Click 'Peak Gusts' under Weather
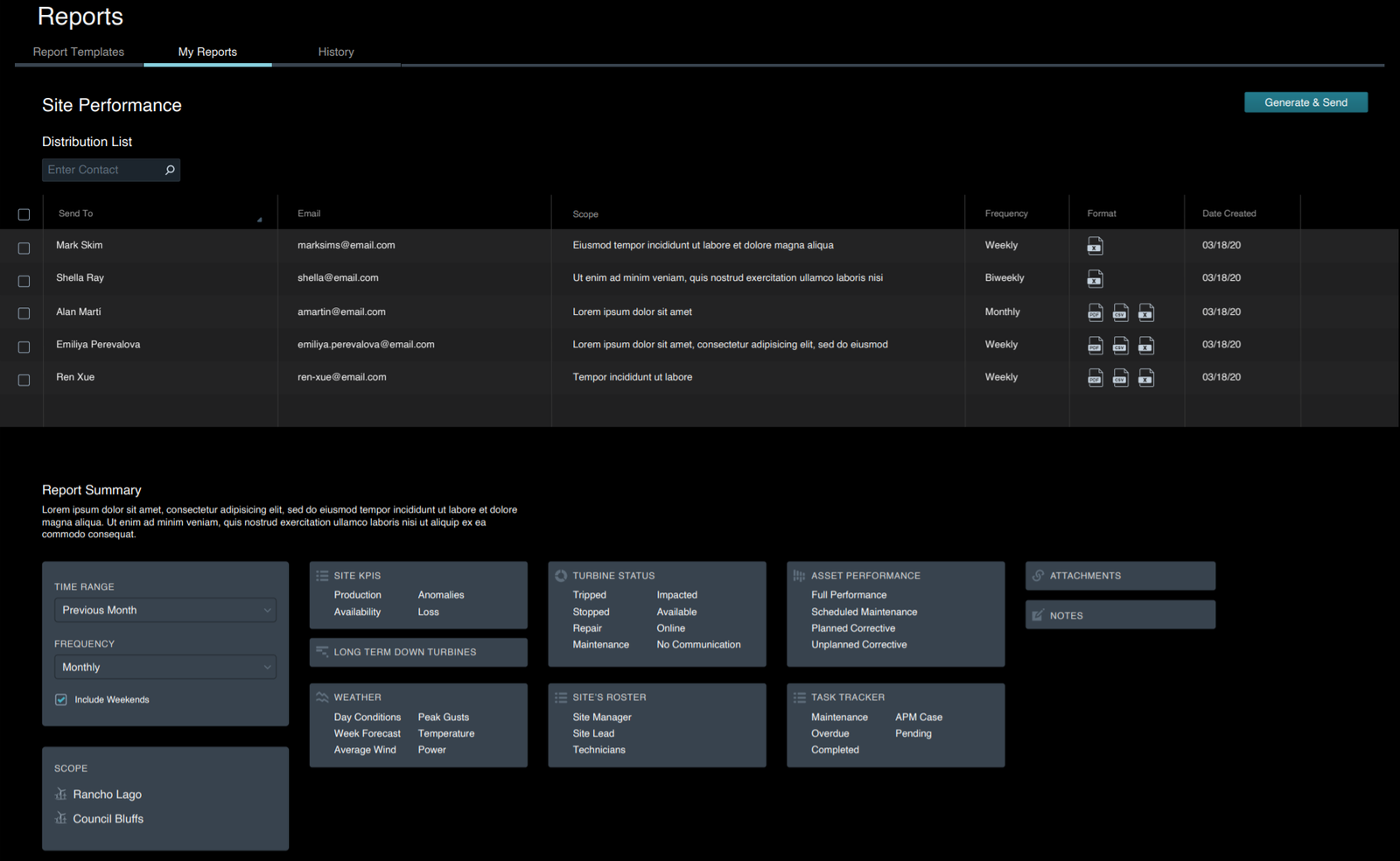The width and height of the screenshot is (1400, 861). pos(443,717)
